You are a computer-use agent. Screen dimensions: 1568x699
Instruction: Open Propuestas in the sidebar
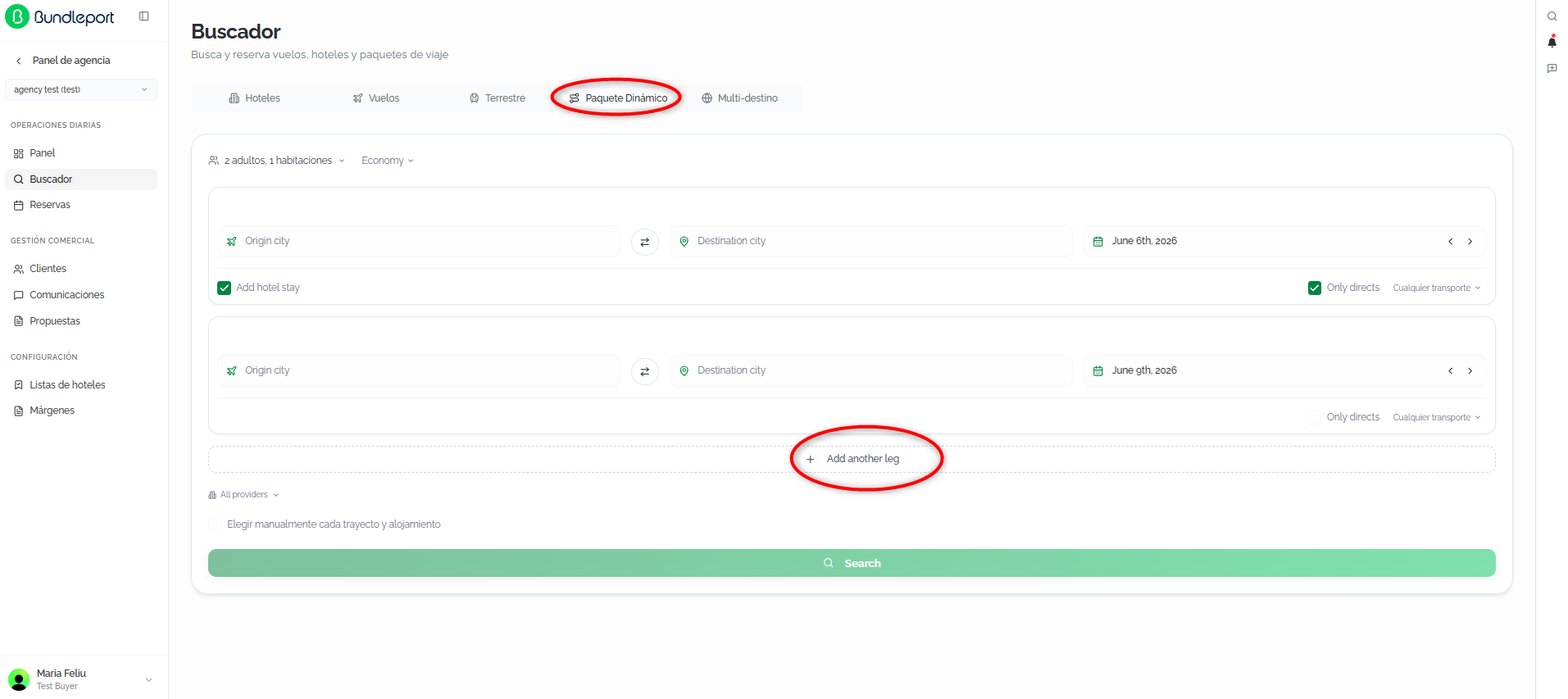point(80,321)
